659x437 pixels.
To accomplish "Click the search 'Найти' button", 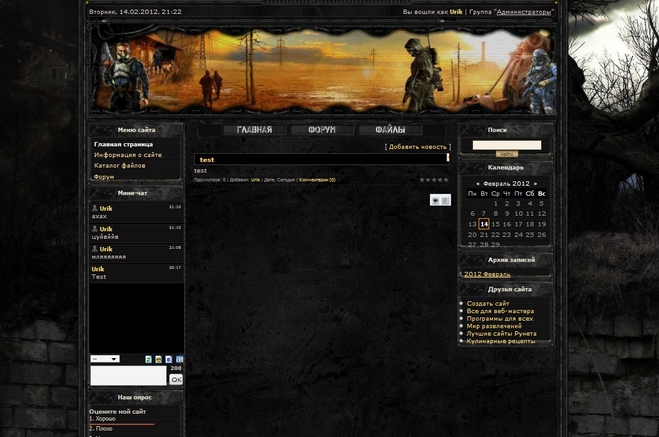I will pyautogui.click(x=507, y=154).
